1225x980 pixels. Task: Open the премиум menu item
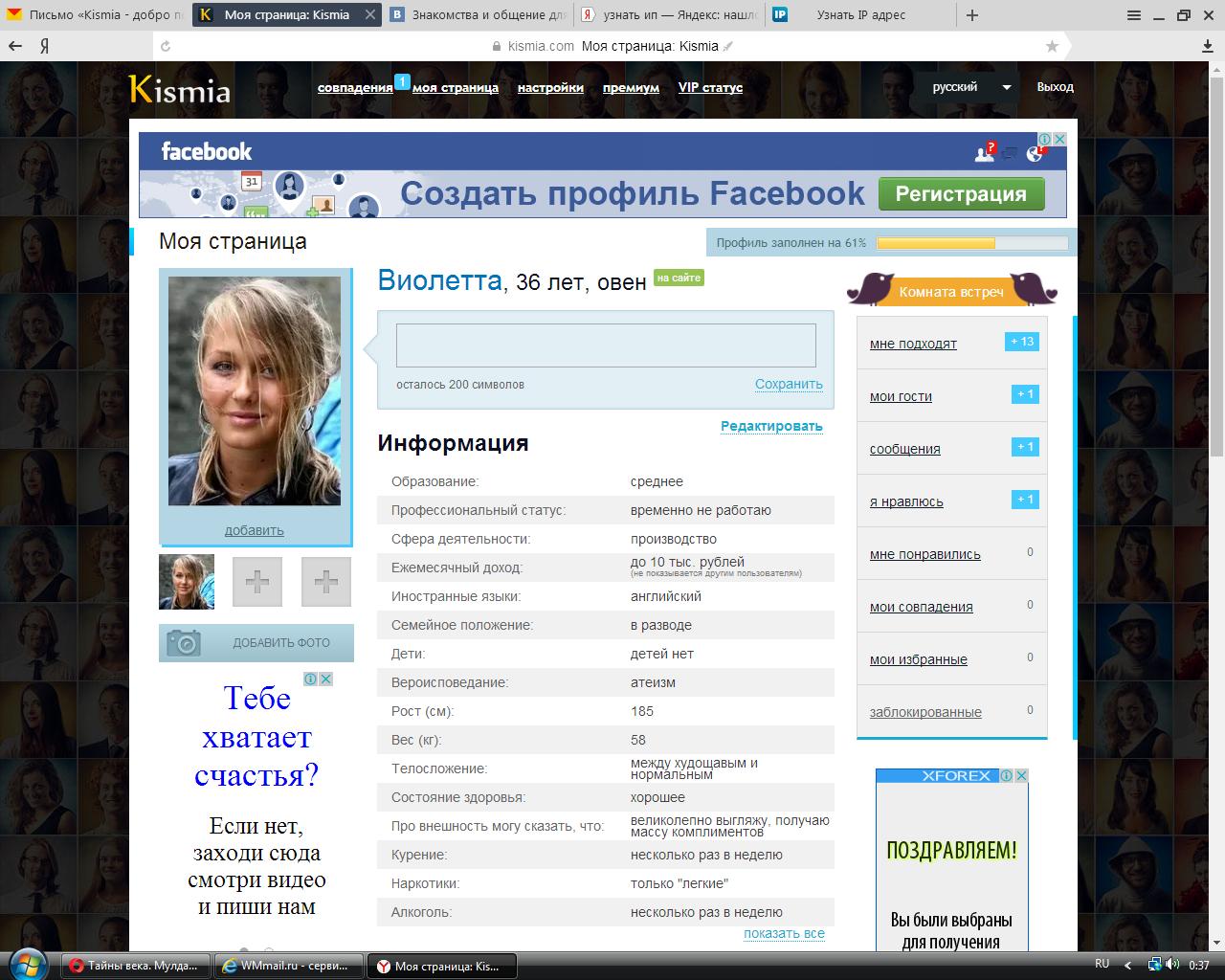631,88
